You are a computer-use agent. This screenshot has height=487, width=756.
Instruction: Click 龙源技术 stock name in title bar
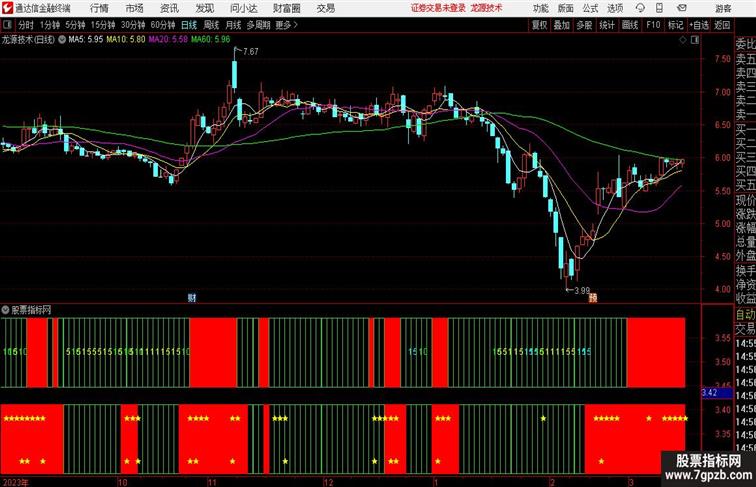(x=486, y=8)
